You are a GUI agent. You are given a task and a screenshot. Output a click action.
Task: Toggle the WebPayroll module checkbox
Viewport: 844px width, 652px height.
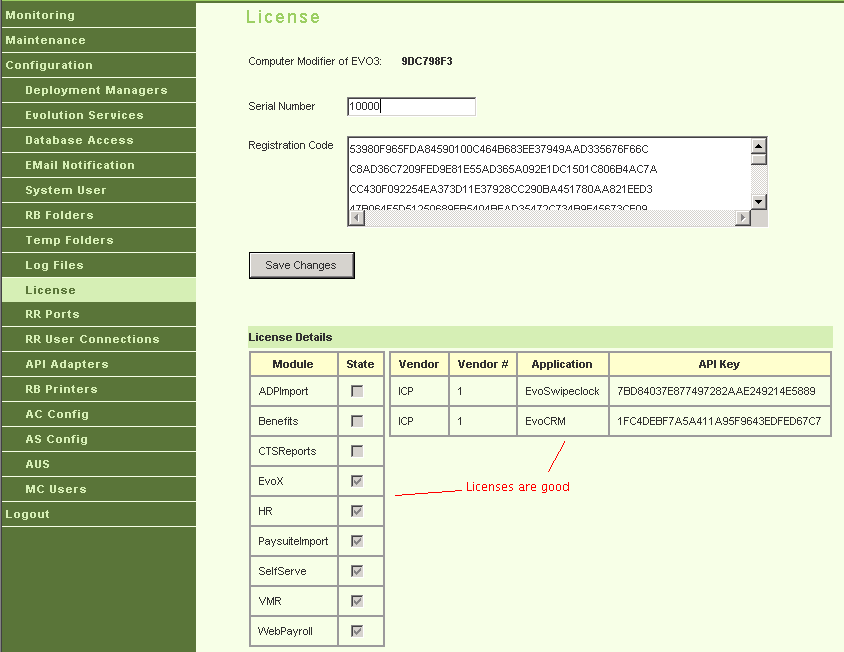[x=357, y=631]
